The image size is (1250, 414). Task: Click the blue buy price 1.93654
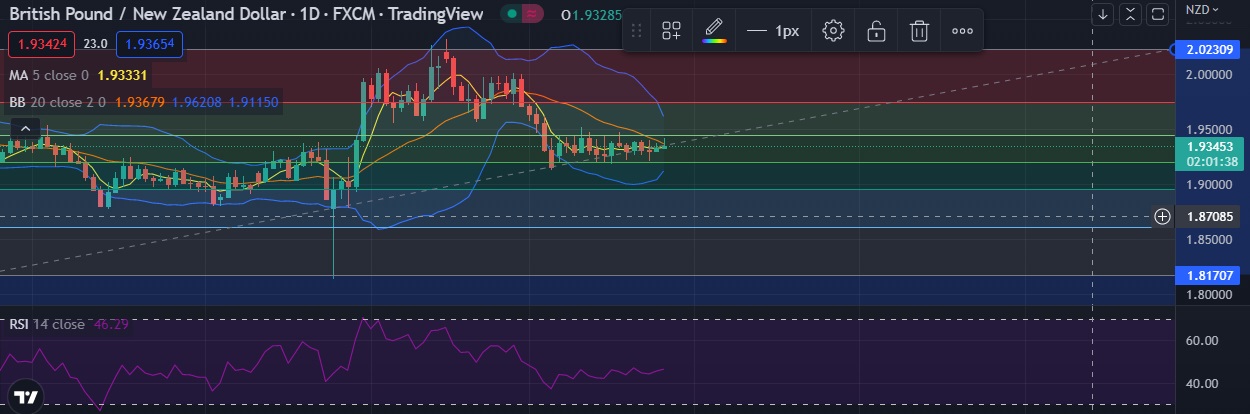pyautogui.click(x=149, y=44)
